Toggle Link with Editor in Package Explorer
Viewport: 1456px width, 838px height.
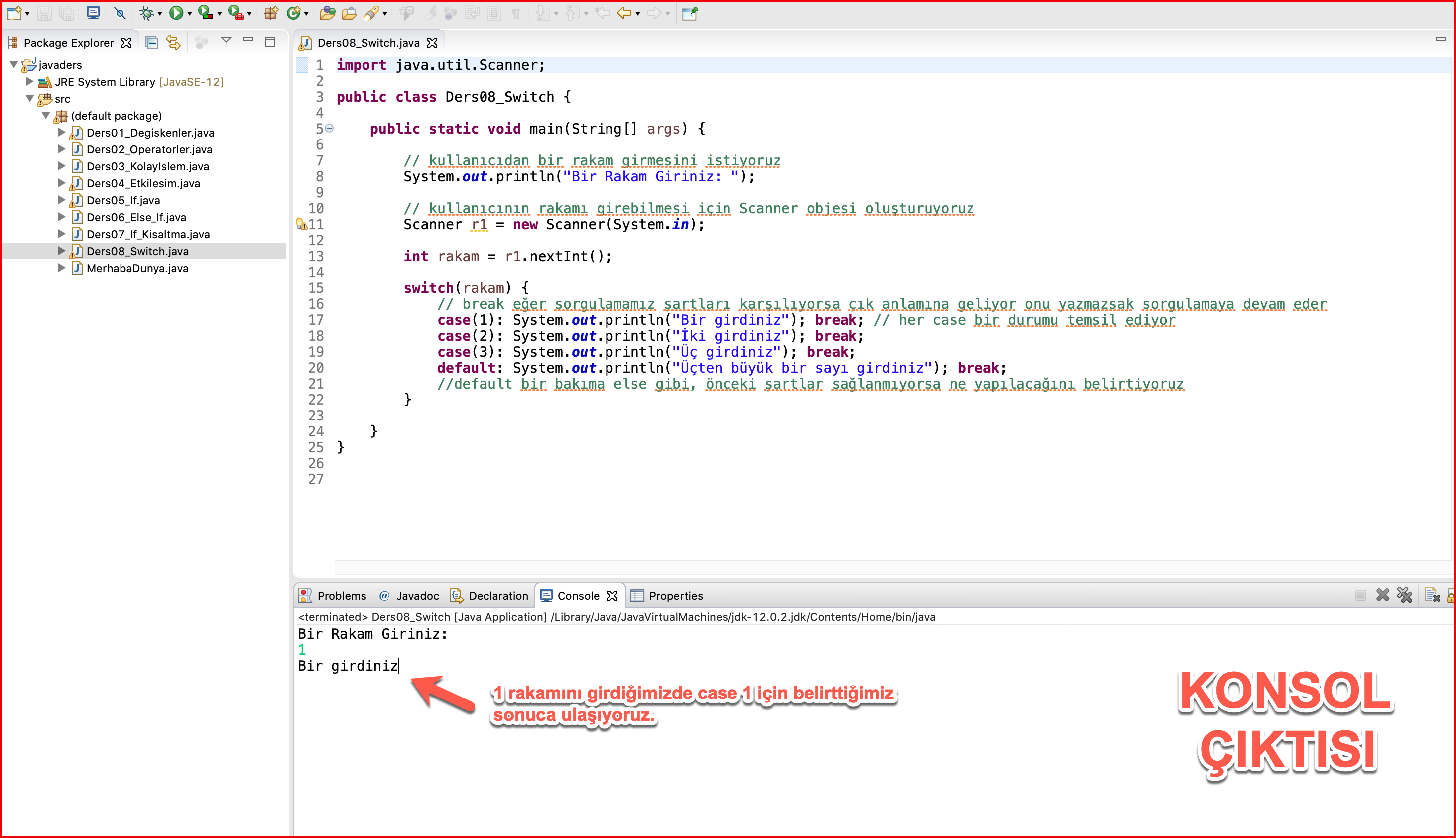pos(173,42)
